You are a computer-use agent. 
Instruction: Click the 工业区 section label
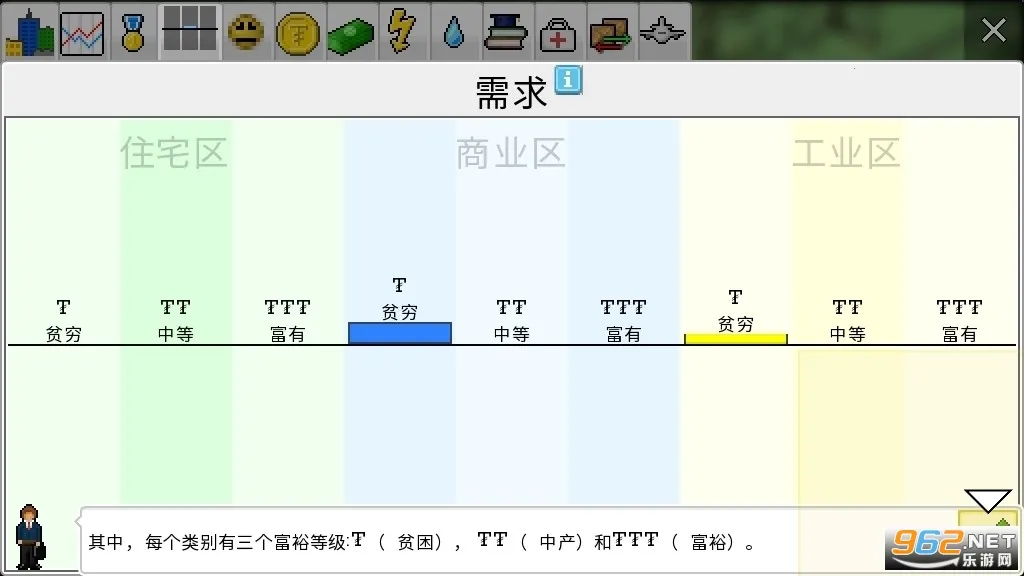click(846, 153)
